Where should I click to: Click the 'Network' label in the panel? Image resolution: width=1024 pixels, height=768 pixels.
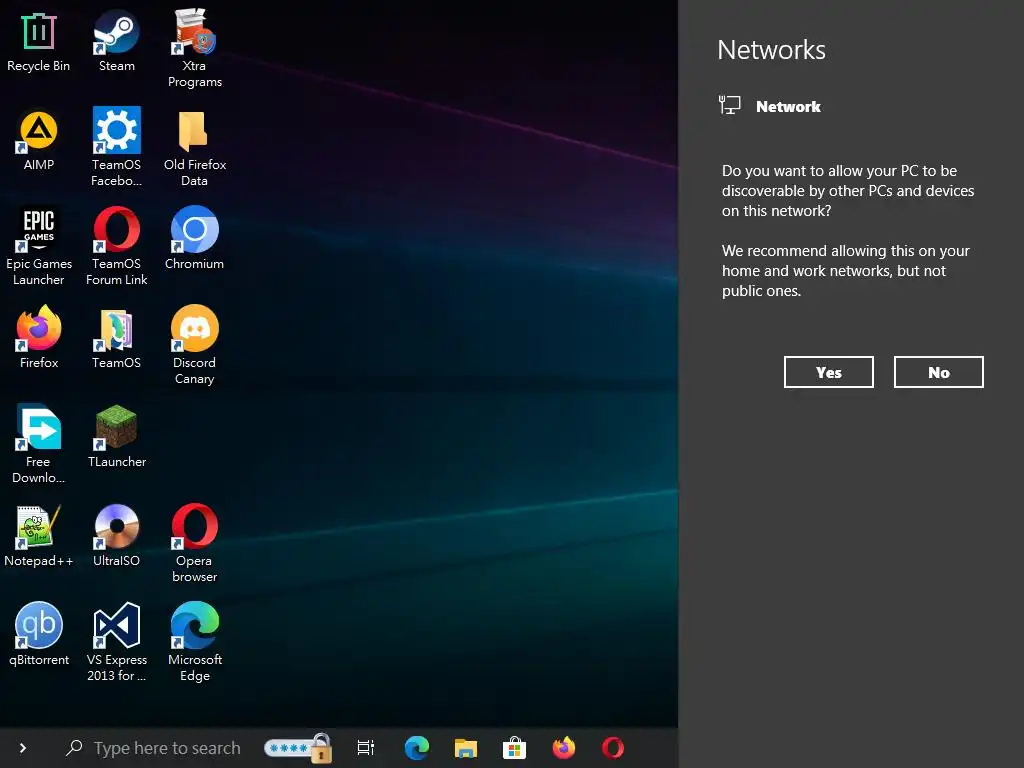pos(788,106)
